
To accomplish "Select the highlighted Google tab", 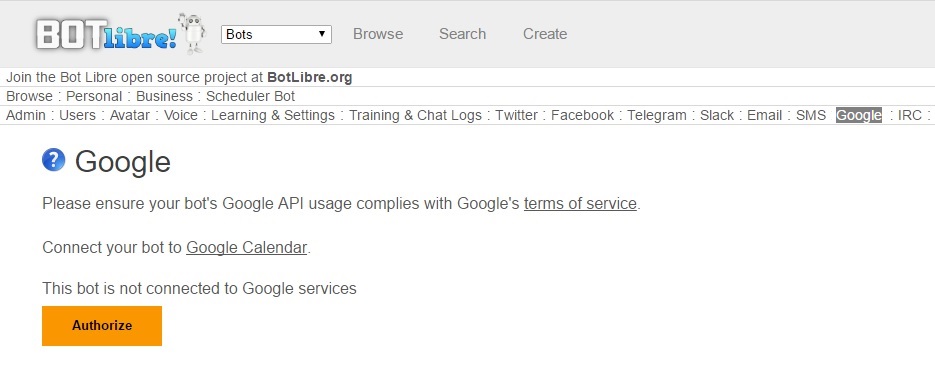I will [x=859, y=115].
